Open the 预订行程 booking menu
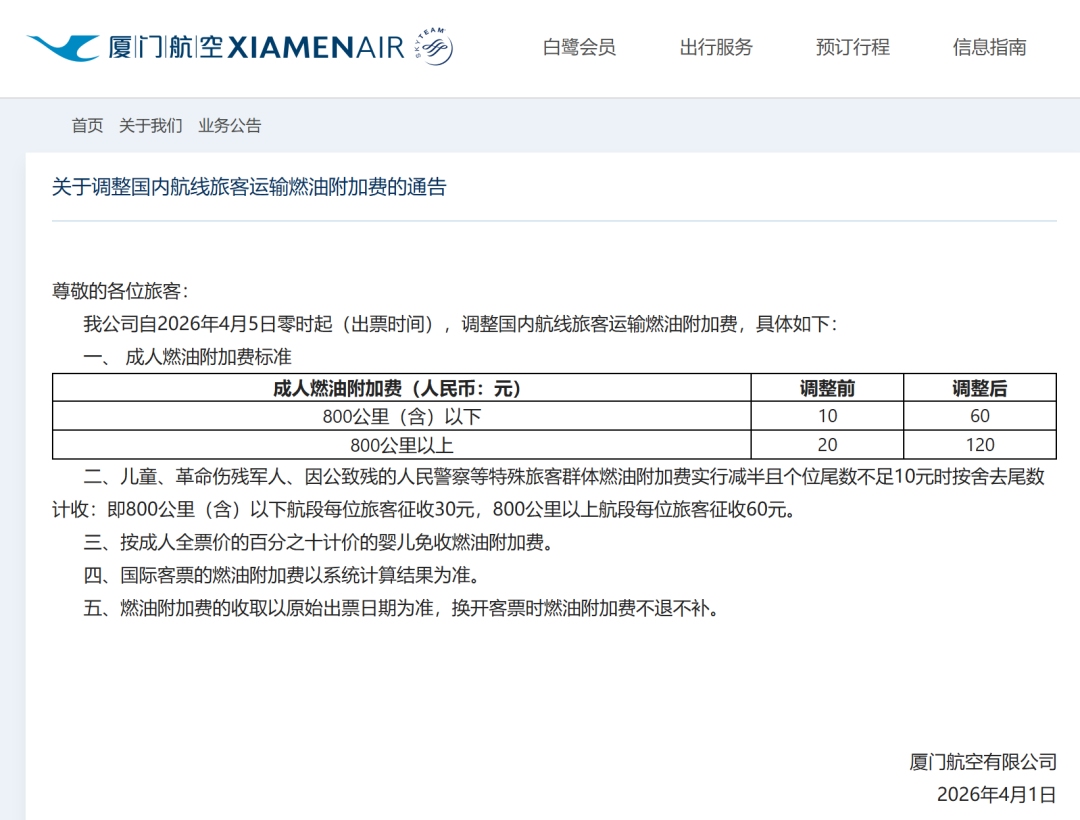This screenshot has width=1080, height=820. pyautogui.click(x=853, y=47)
